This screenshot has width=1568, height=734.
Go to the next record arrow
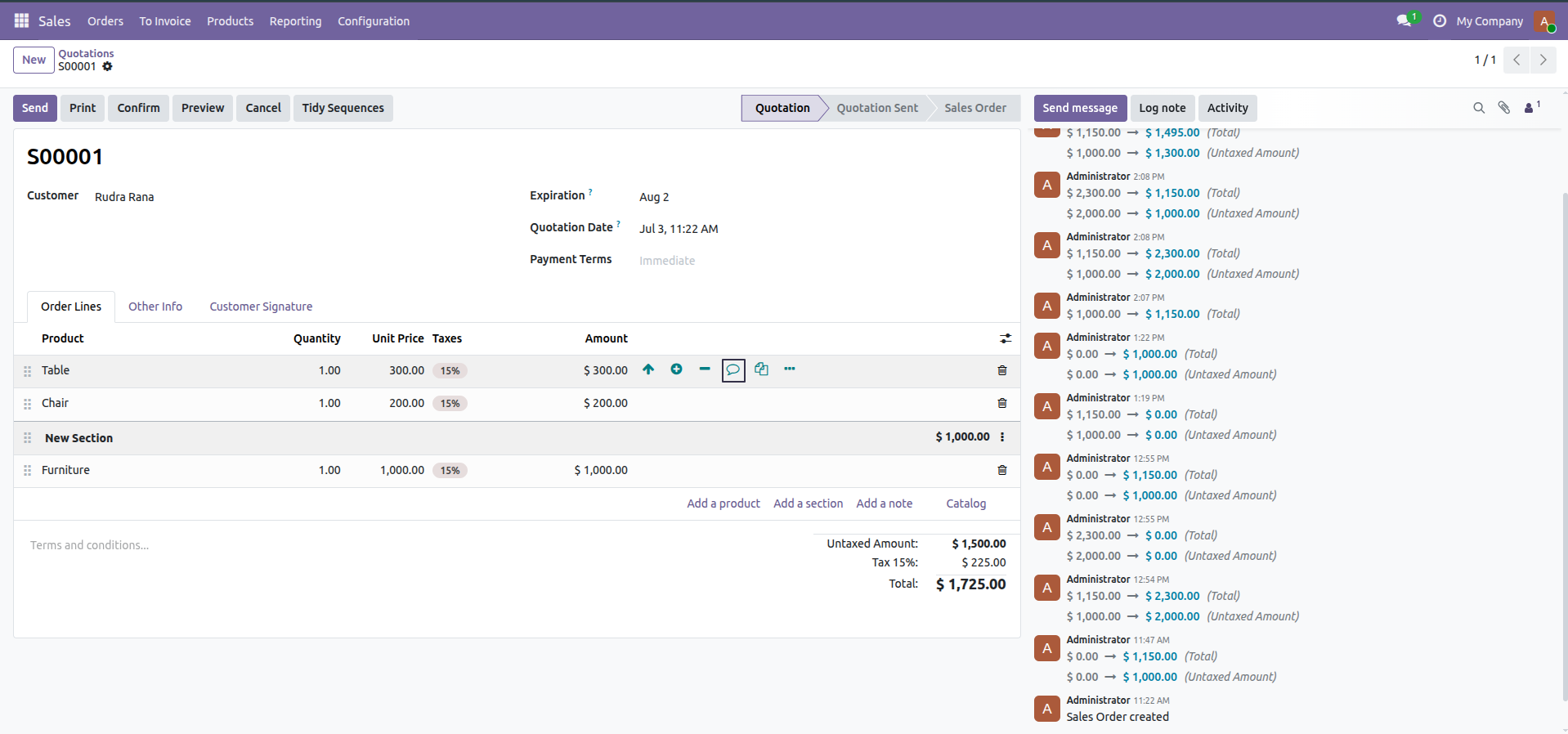pyautogui.click(x=1543, y=60)
